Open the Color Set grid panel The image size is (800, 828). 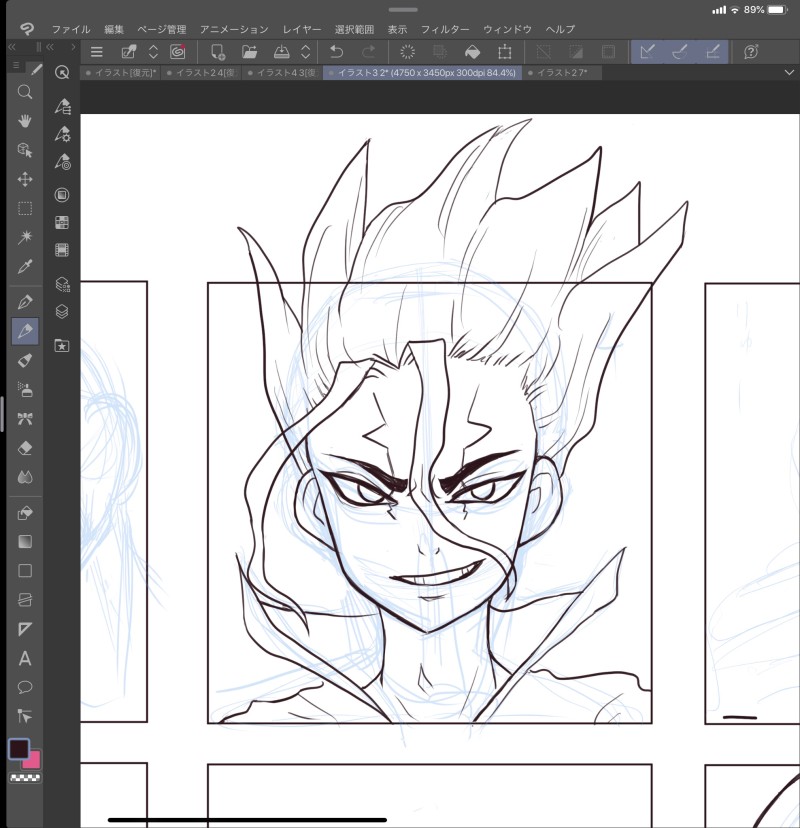(62, 222)
